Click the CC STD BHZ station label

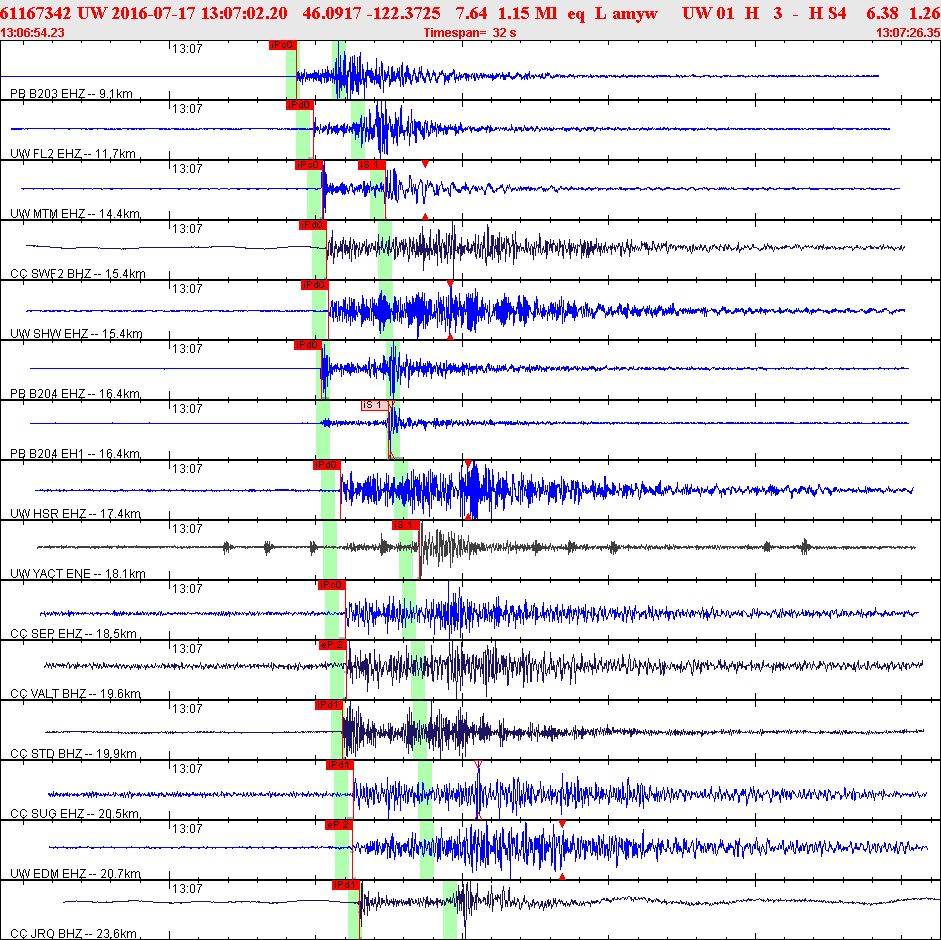pos(73,754)
